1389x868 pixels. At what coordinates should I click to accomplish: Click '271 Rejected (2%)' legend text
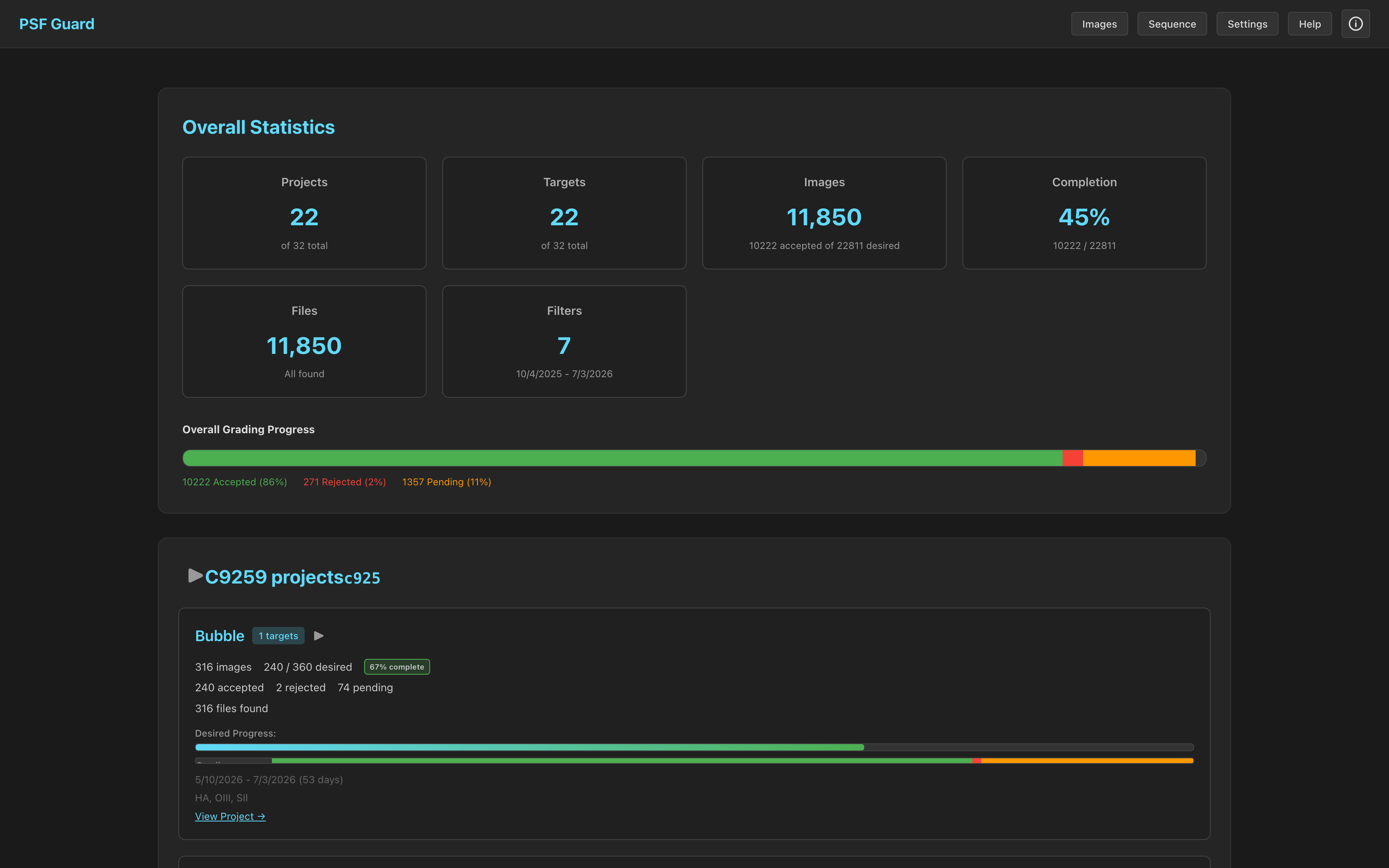pos(344,482)
